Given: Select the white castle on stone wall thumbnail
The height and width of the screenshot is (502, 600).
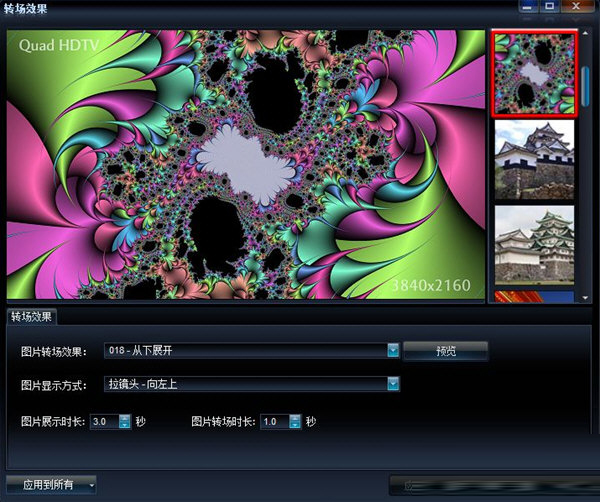Looking at the screenshot, I should tap(534, 160).
